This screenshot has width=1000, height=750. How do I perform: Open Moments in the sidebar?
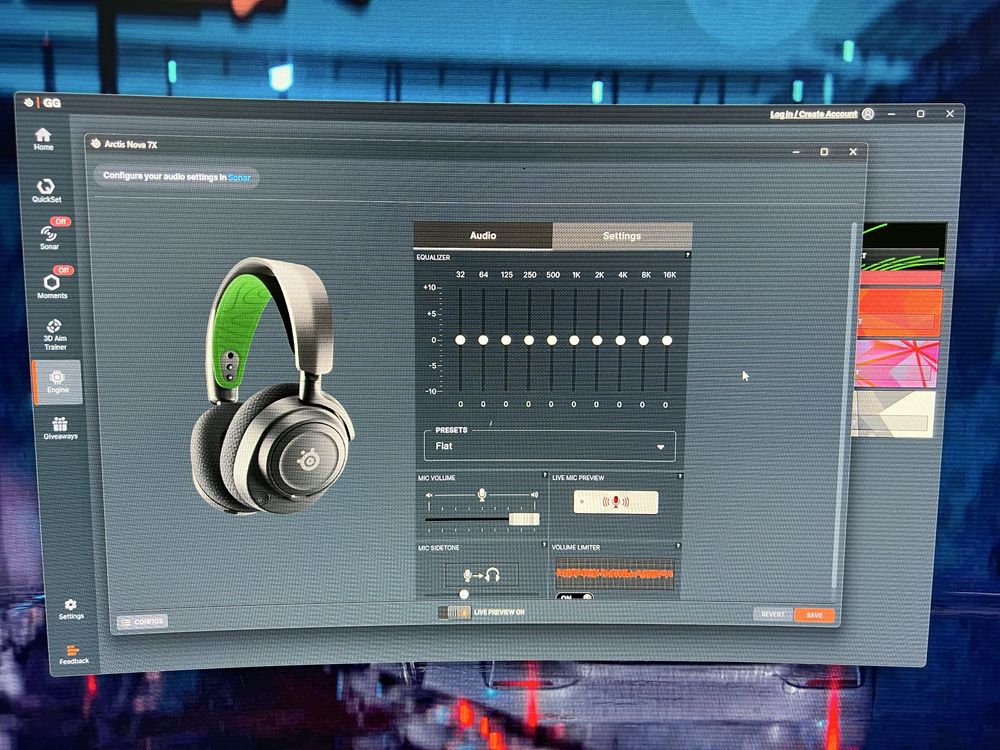52,286
